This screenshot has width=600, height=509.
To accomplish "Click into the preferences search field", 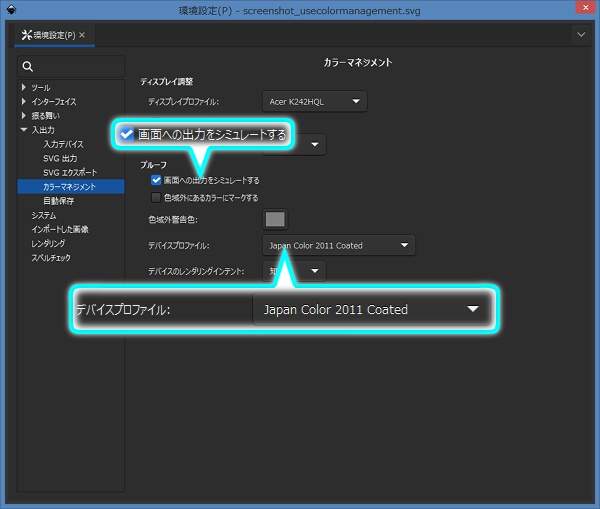I will pyautogui.click(x=71, y=67).
